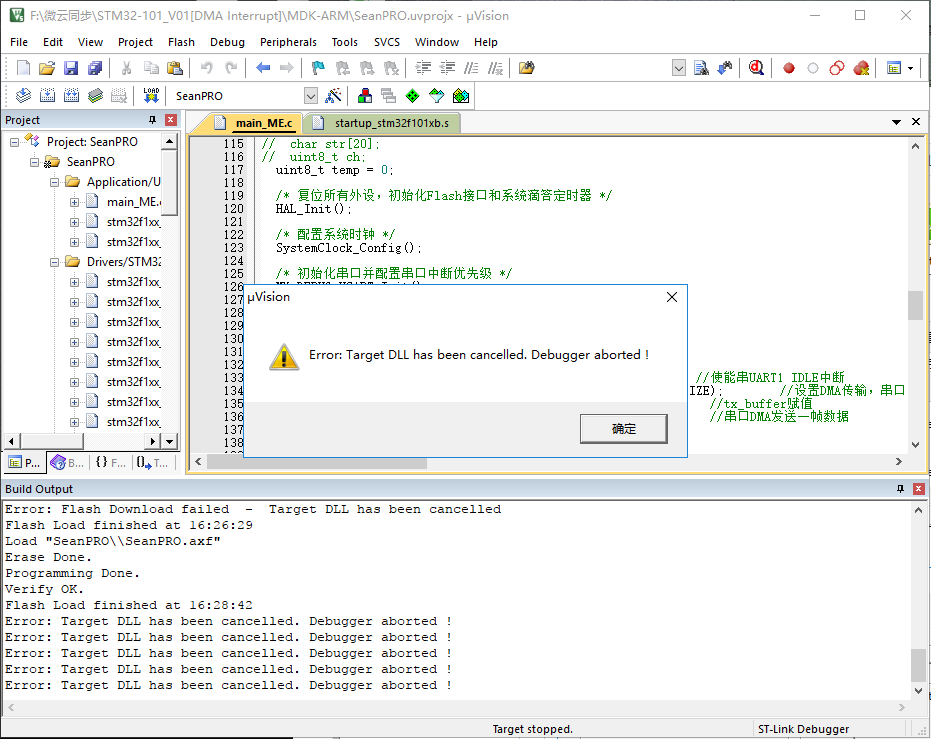This screenshot has height=739, width=931.
Task: Open the Find in Files icon
Action: (526, 68)
